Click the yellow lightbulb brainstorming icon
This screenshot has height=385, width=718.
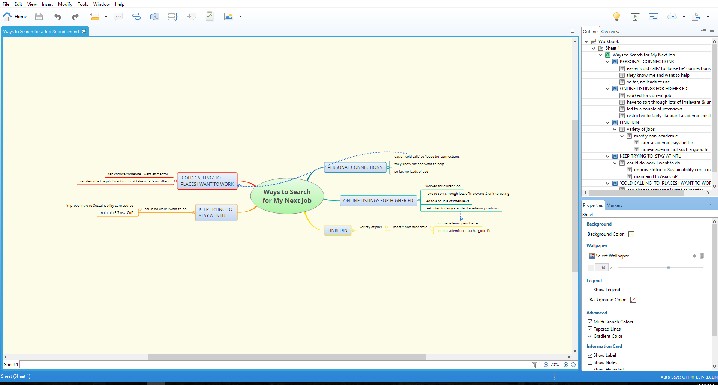pyautogui.click(x=616, y=16)
